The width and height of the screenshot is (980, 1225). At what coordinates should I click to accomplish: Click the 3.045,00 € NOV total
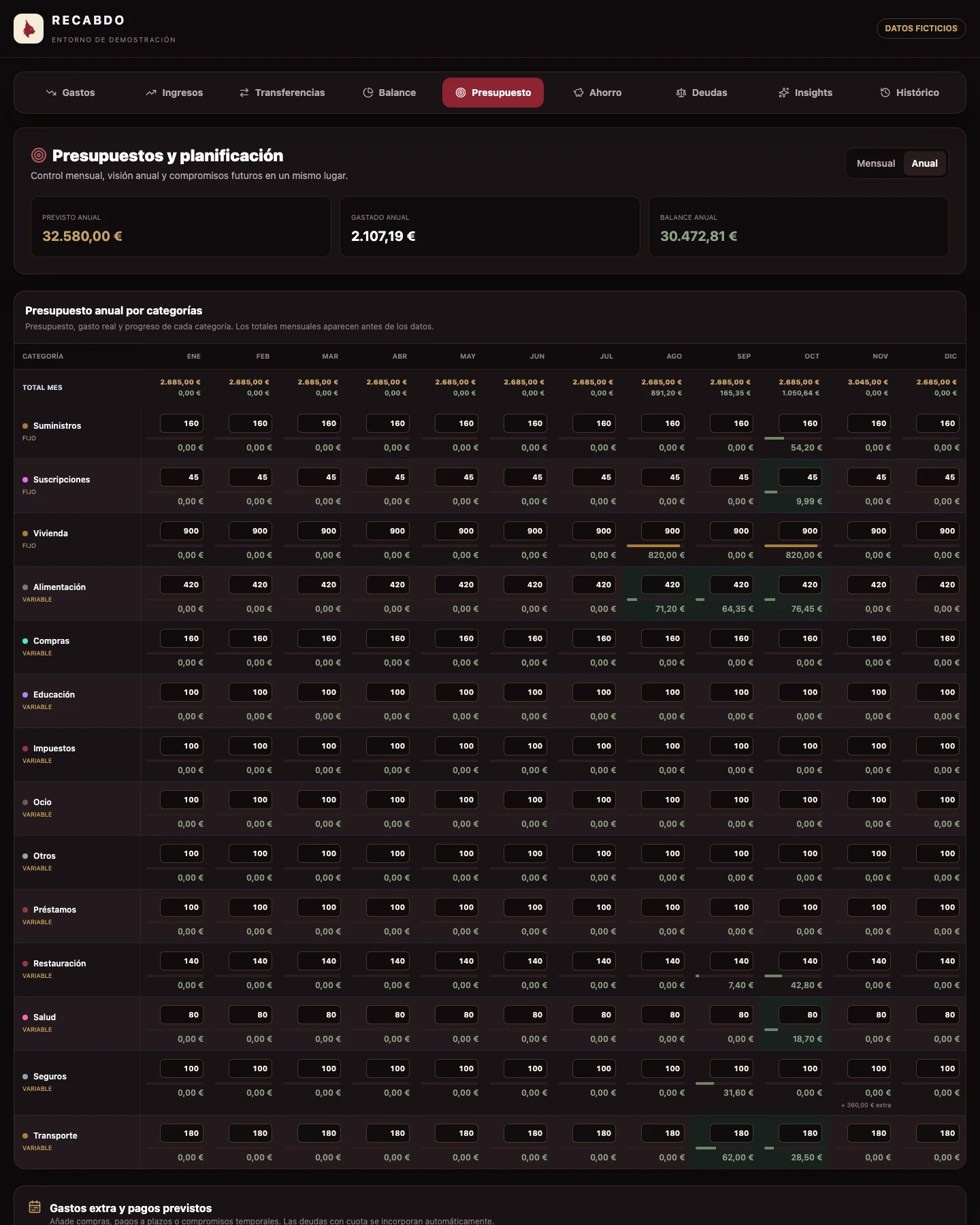[x=868, y=382]
